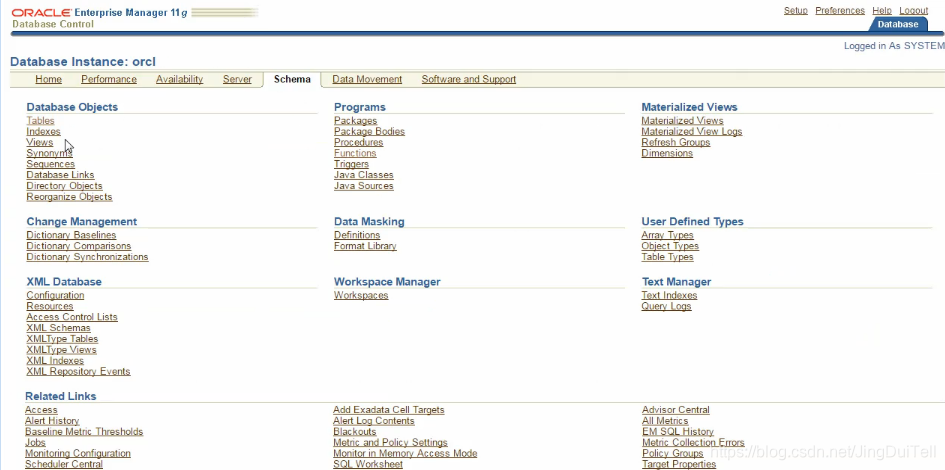
Task: Open Monitoring Configuration link
Action: pyautogui.click(x=78, y=453)
